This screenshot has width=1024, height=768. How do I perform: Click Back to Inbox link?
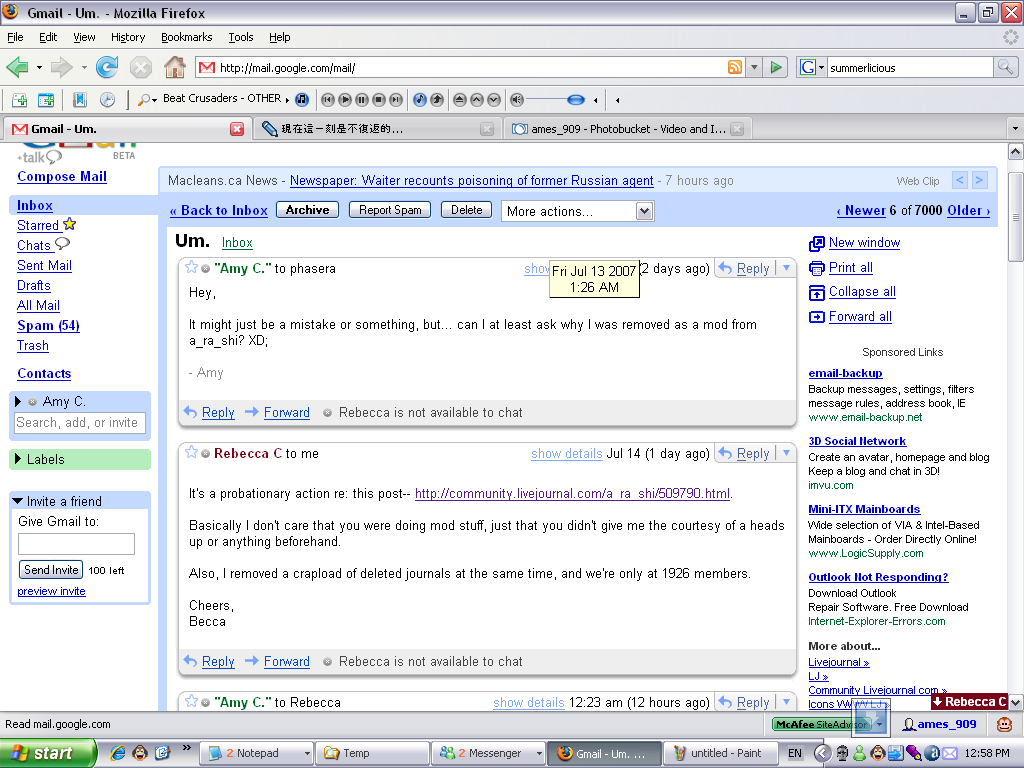click(219, 210)
